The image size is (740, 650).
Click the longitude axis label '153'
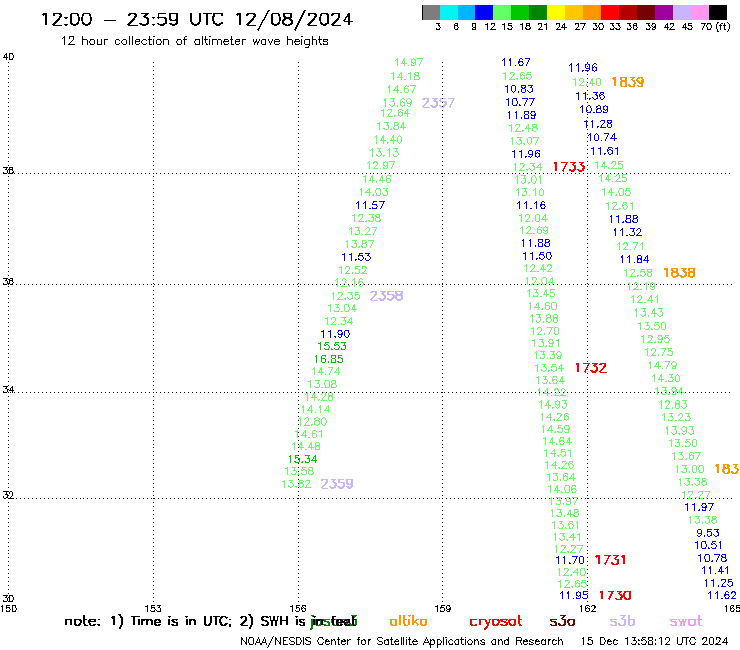[153, 608]
